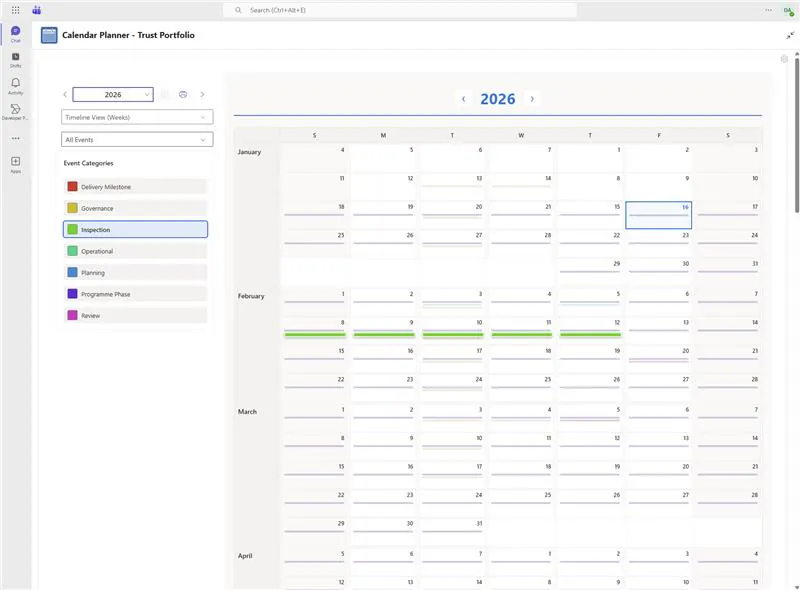Toggle the Planning category filter
This screenshot has height=590, width=800.
click(x=137, y=272)
